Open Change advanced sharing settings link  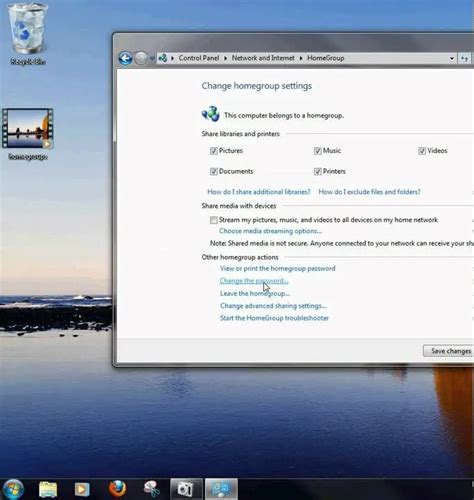pos(273,306)
